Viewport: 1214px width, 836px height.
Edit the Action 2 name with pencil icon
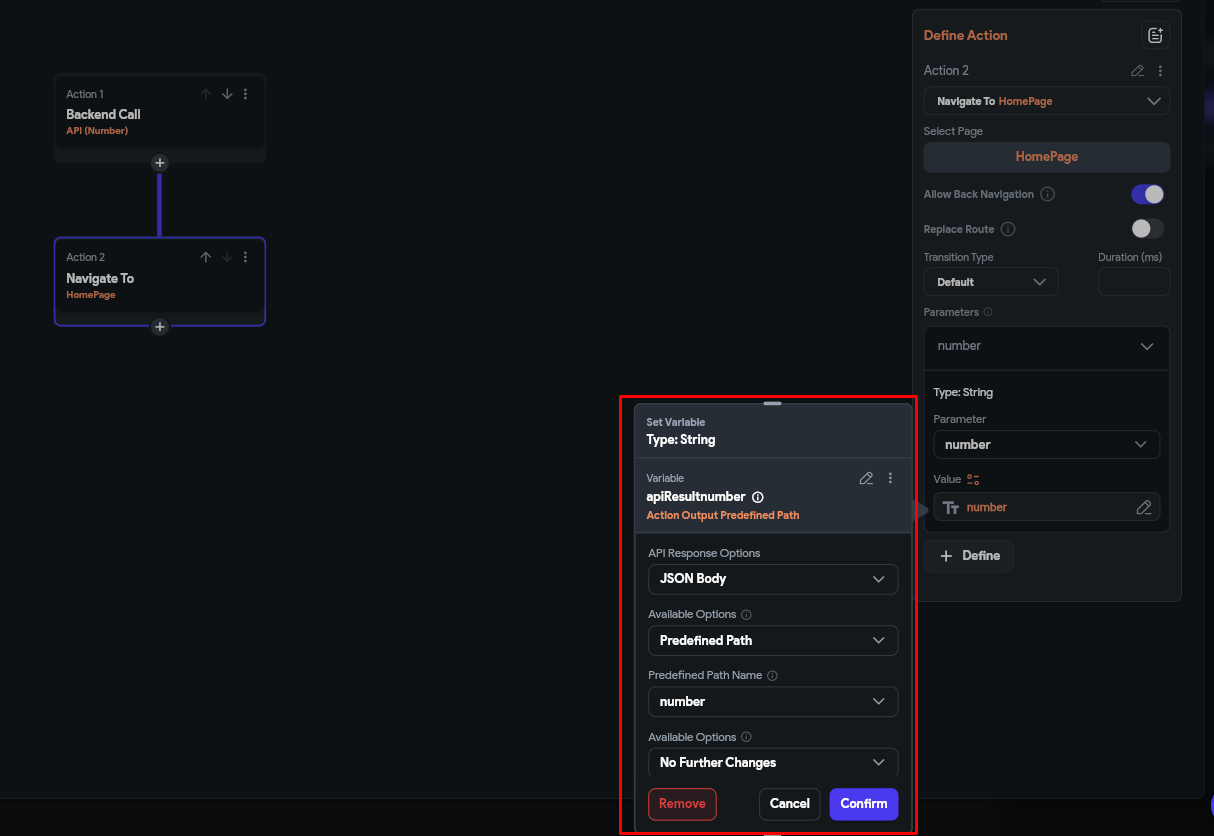coord(1137,71)
